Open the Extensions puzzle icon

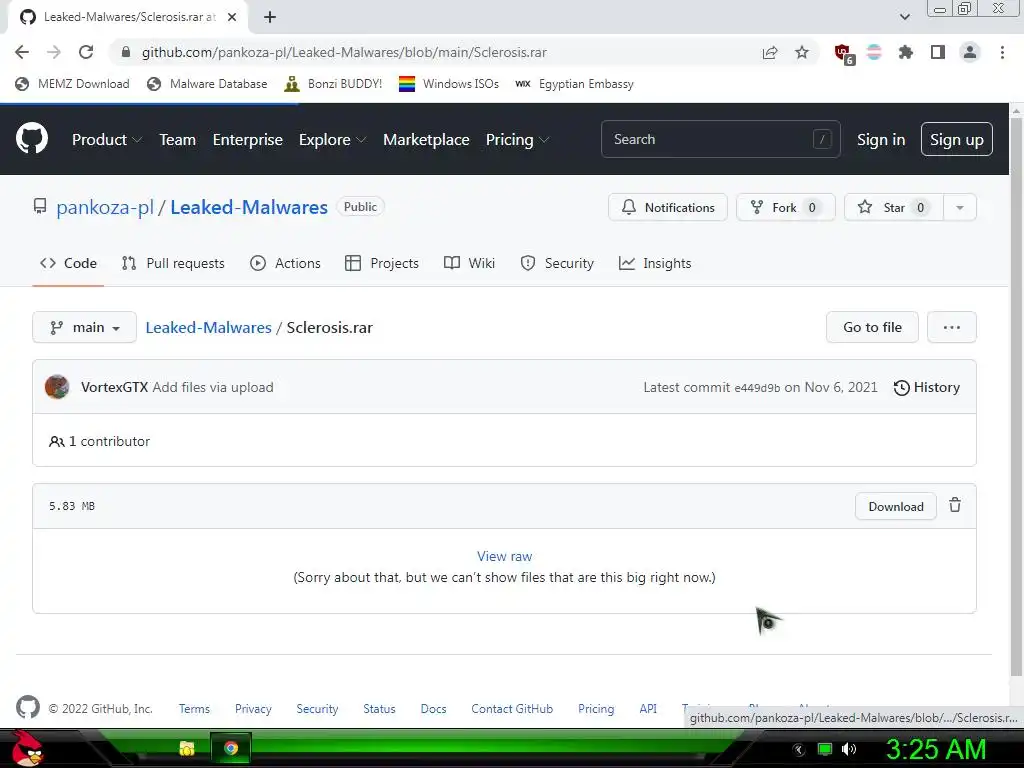point(905,52)
